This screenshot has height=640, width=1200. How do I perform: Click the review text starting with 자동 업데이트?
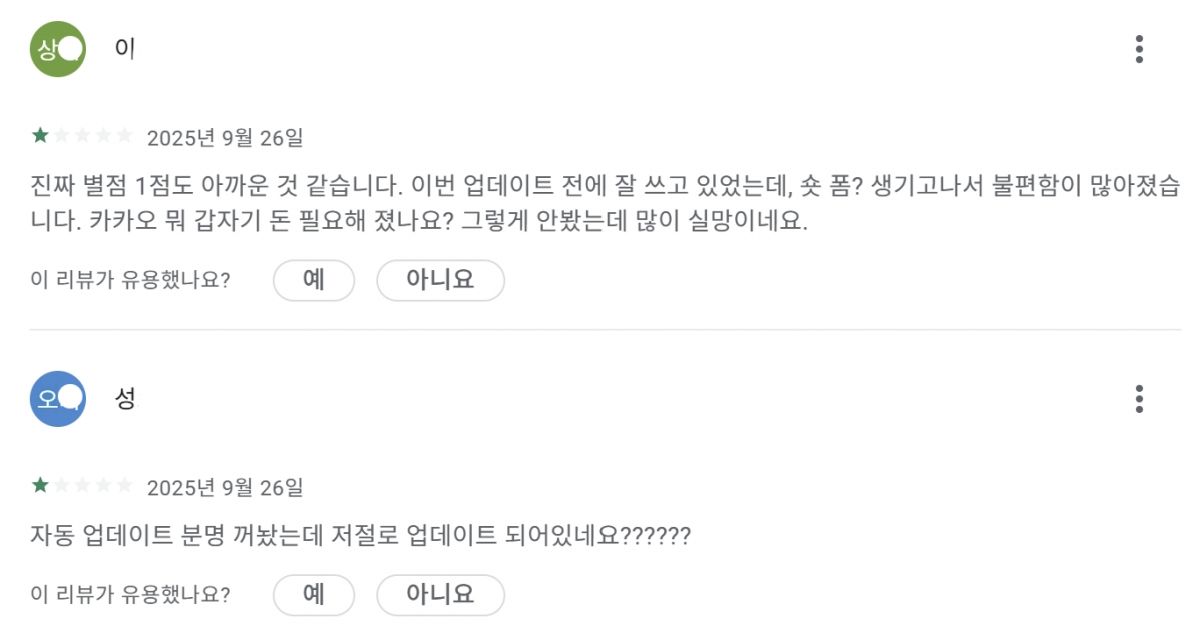(x=361, y=536)
